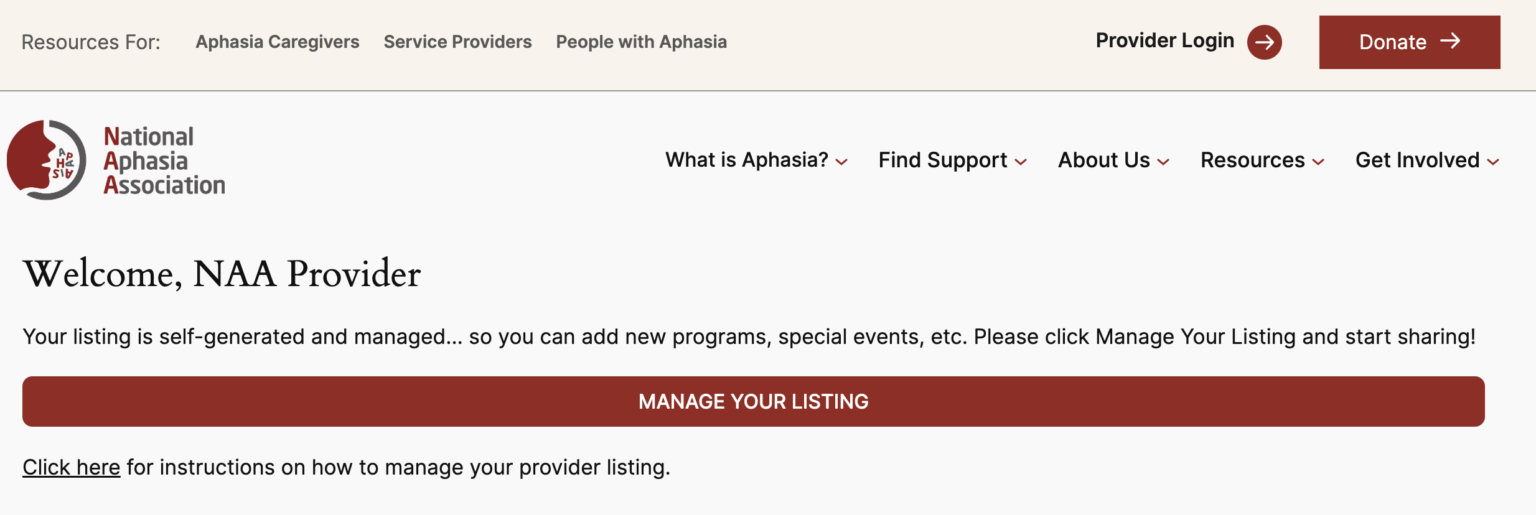1536x515 pixels.
Task: Open the Get Involved menu item
Action: pos(1417,160)
